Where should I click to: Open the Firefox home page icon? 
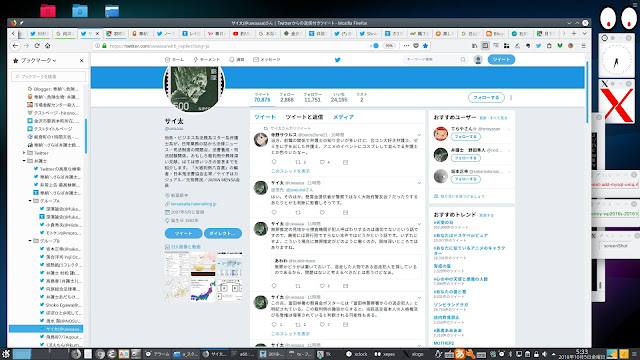click(x=48, y=46)
